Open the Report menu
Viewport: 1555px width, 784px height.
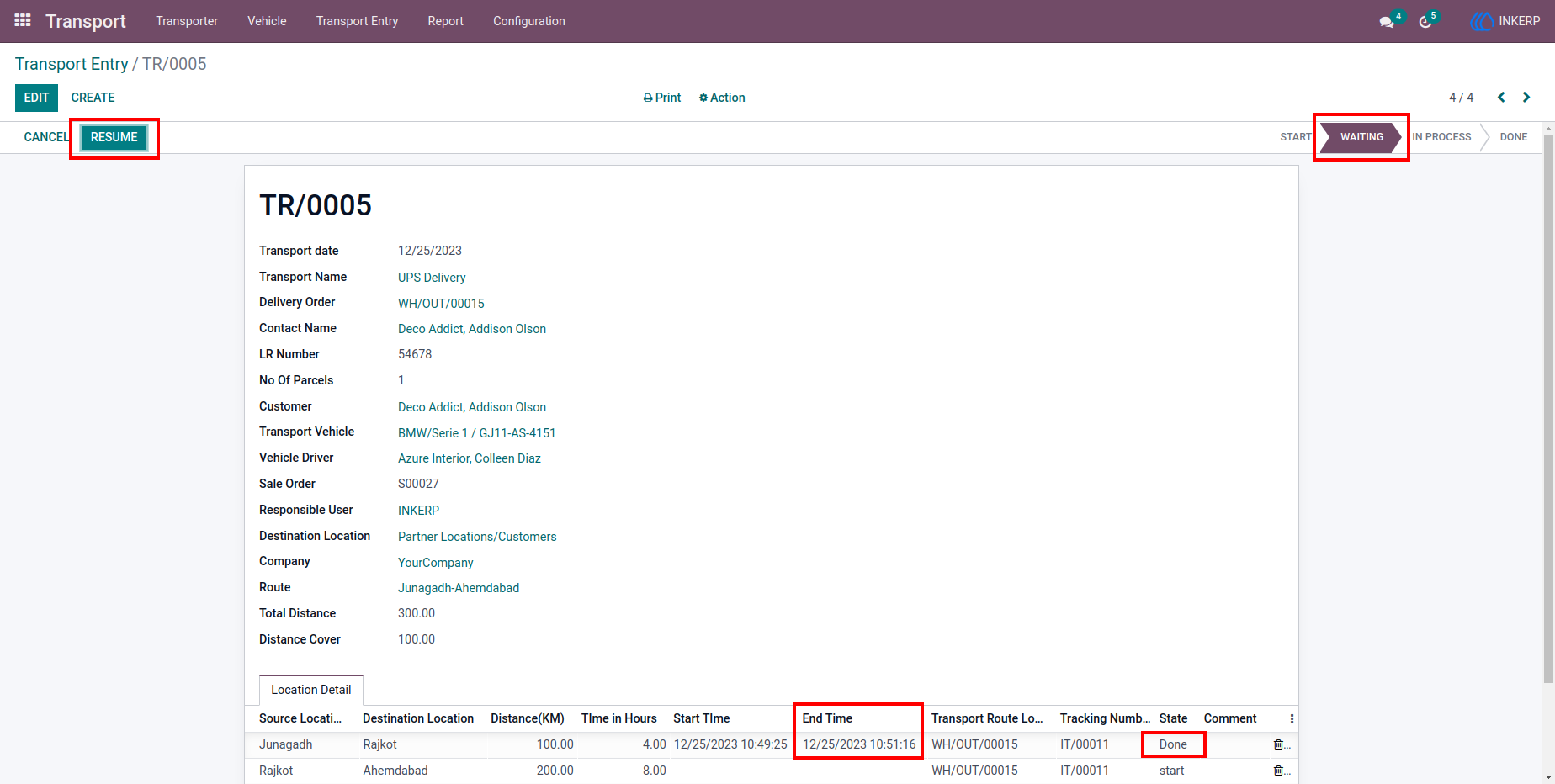point(445,21)
